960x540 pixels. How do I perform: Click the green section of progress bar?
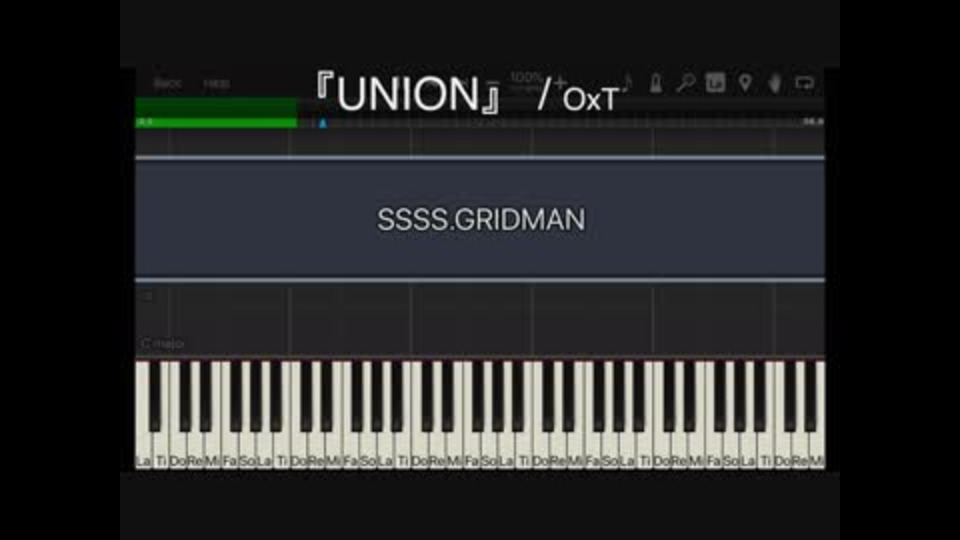(217, 113)
